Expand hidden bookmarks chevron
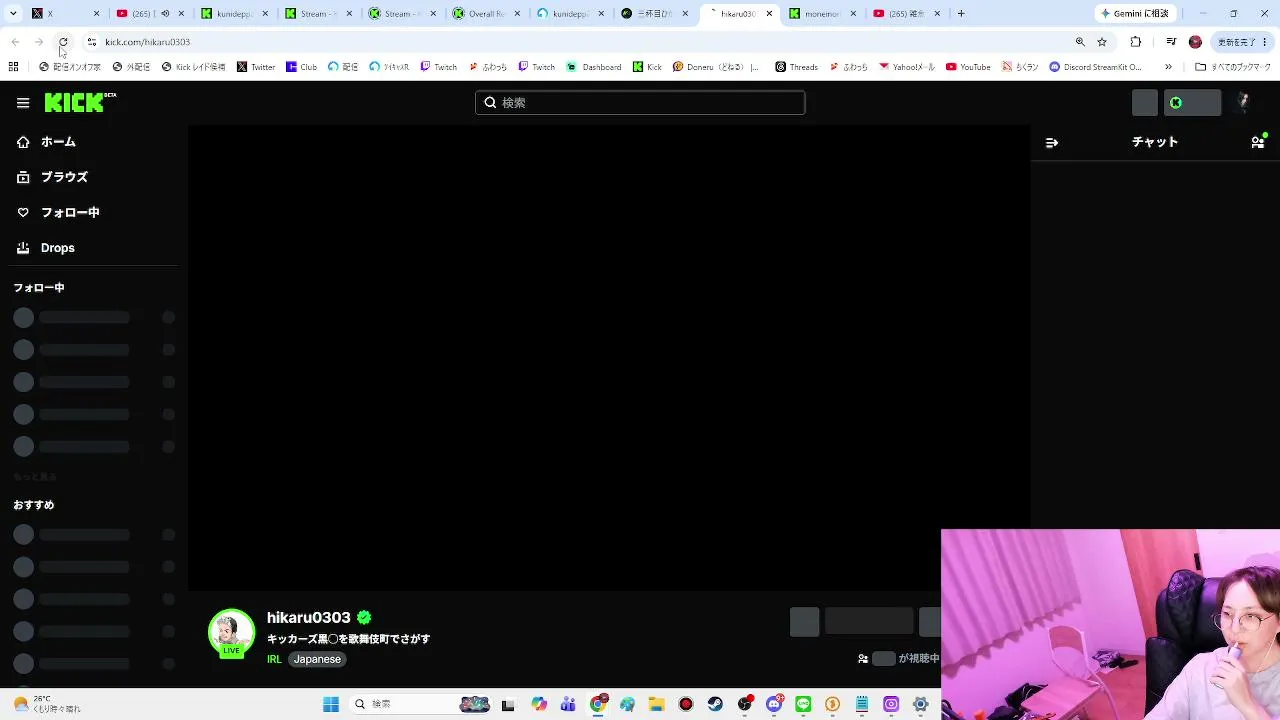Screen dimensions: 1280x720 click(x=1168, y=67)
